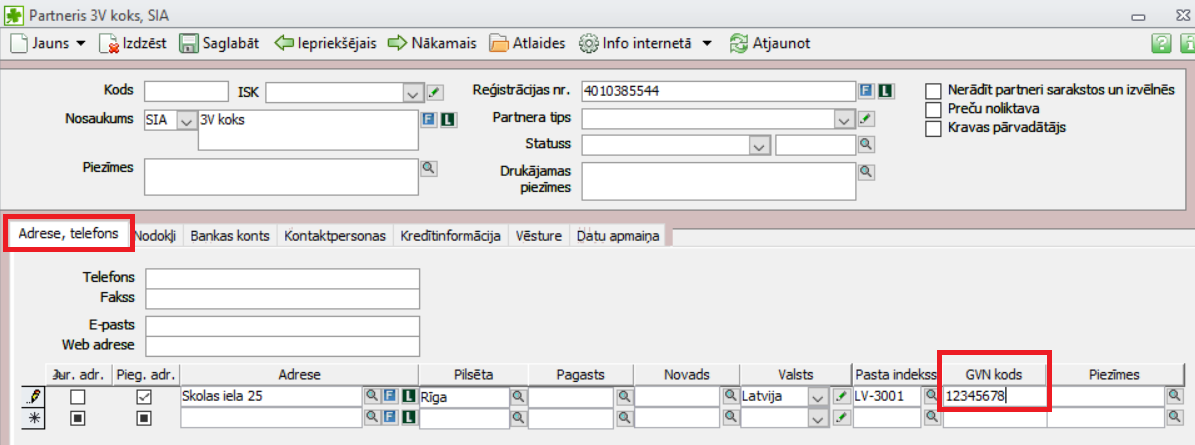Toggle Jur. adr. checkbox in the new empty row
The image size is (1195, 445).
[78, 418]
